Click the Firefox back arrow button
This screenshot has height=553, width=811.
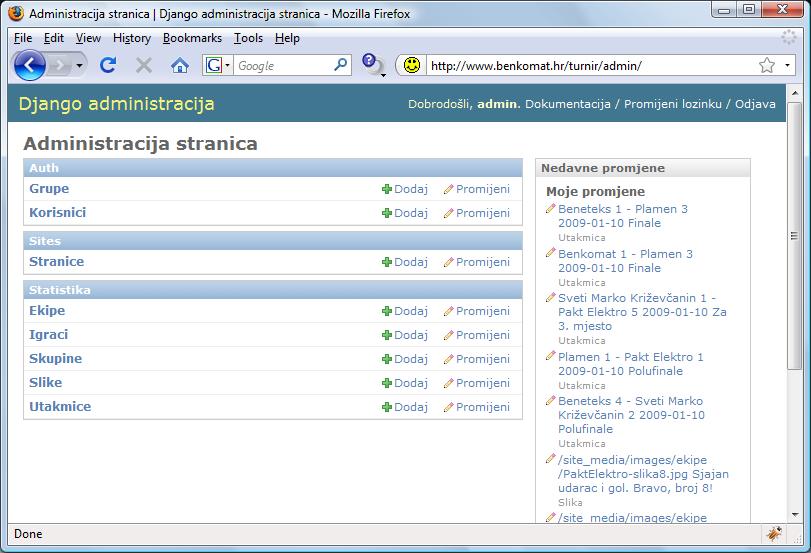pos(29,65)
